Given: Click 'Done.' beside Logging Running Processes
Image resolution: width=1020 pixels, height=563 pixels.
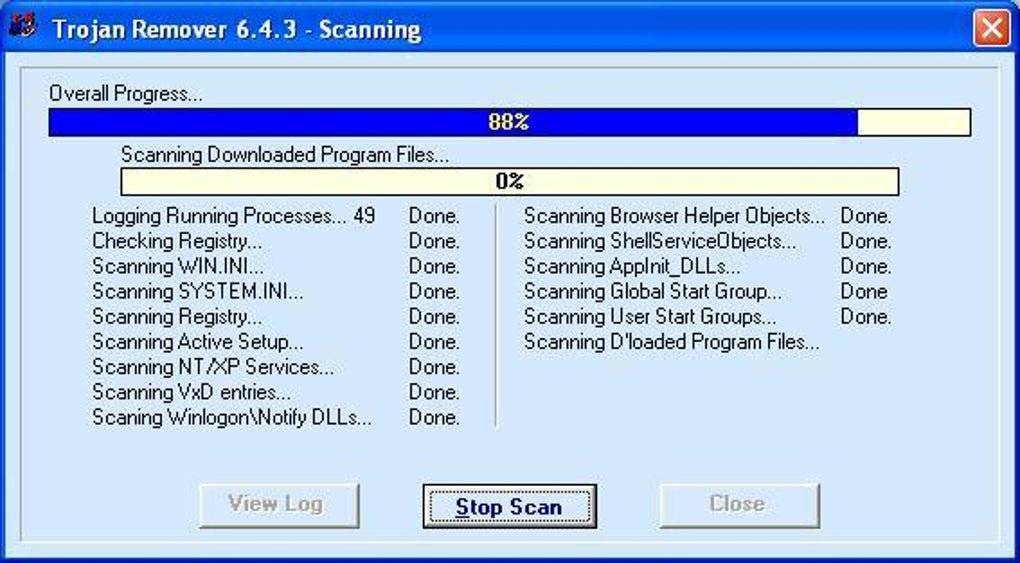Looking at the screenshot, I should point(434,215).
